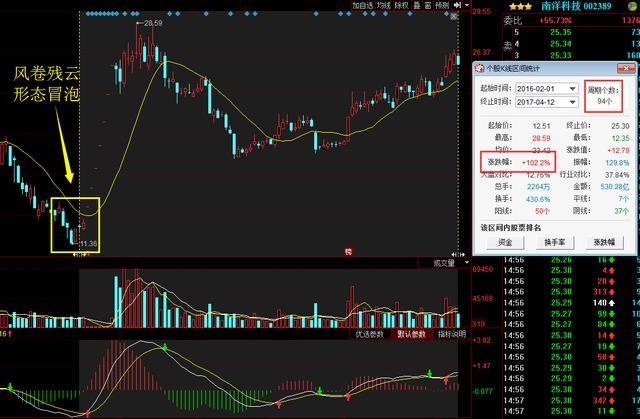Image resolution: width=640 pixels, height=419 pixels.
Task: Click the colorful globe icon beside 002389
Action: [634, 6]
